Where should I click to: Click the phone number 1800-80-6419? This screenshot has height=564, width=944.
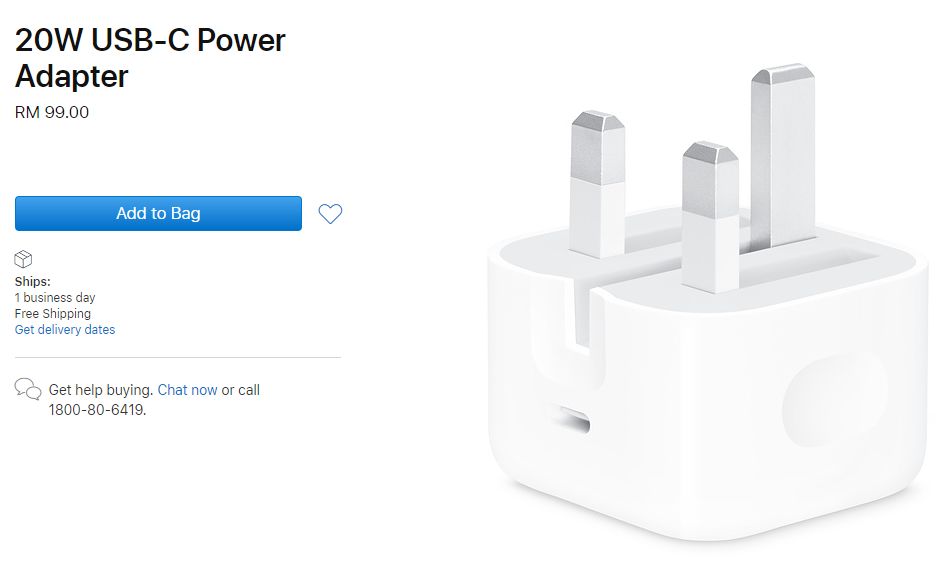click(96, 410)
